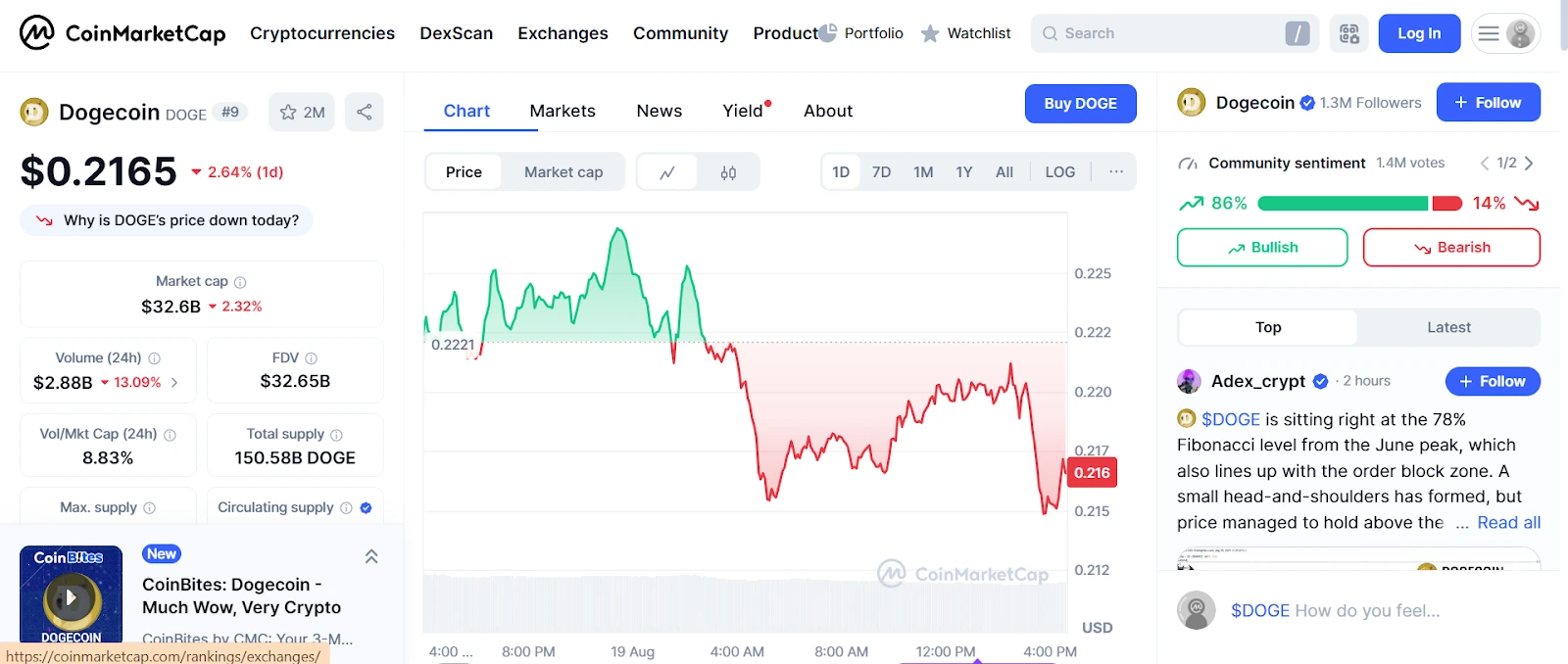This screenshot has height=664, width=1568.
Task: Select 7D chart range
Action: point(882,172)
